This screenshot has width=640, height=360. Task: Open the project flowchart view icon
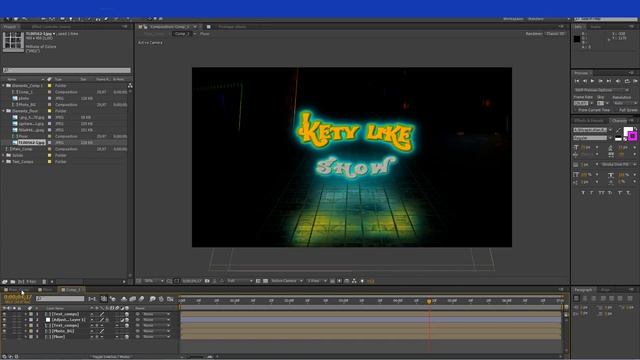130,86
